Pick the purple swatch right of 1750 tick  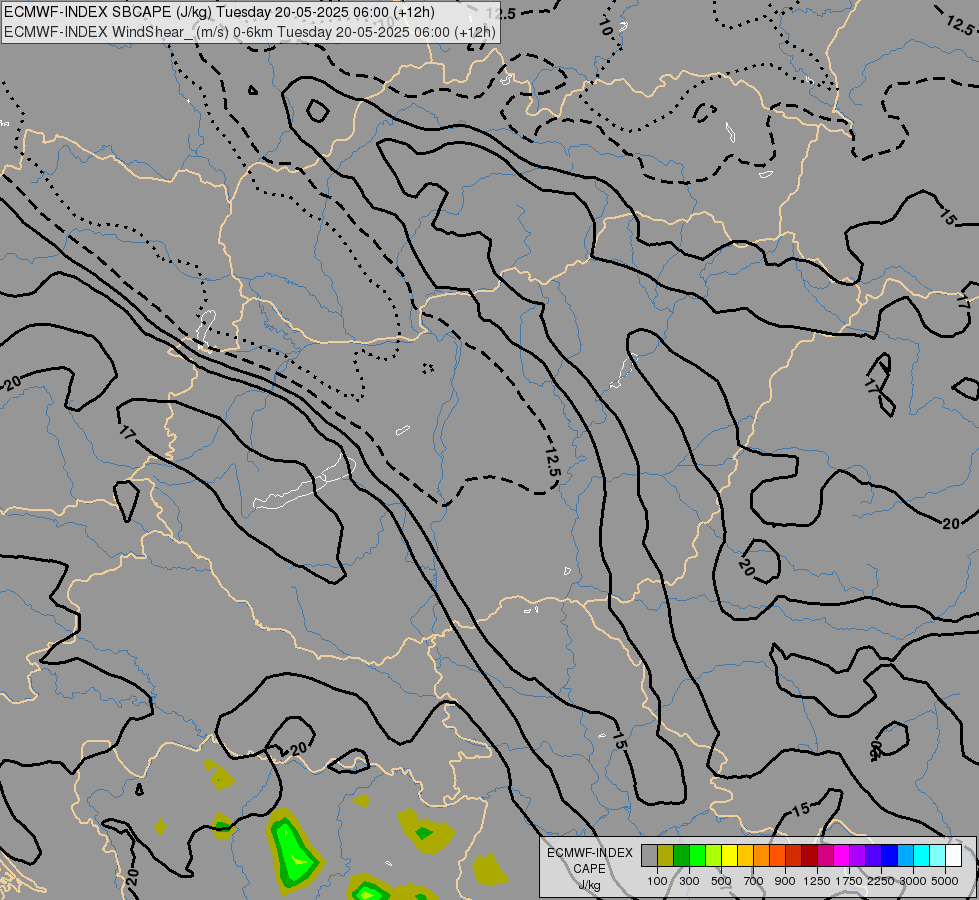pyautogui.click(x=857, y=856)
